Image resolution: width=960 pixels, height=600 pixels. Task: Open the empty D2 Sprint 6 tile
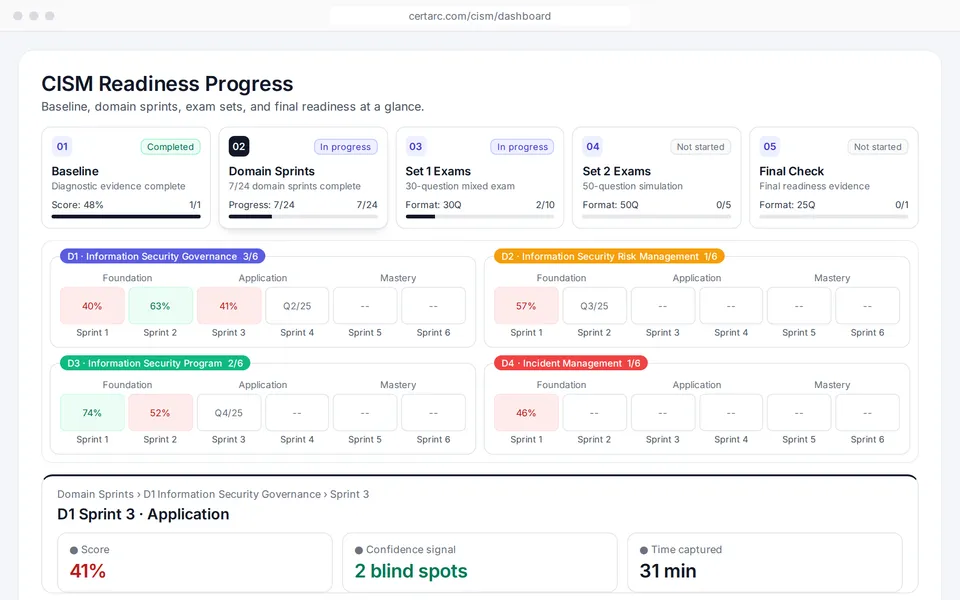click(868, 306)
